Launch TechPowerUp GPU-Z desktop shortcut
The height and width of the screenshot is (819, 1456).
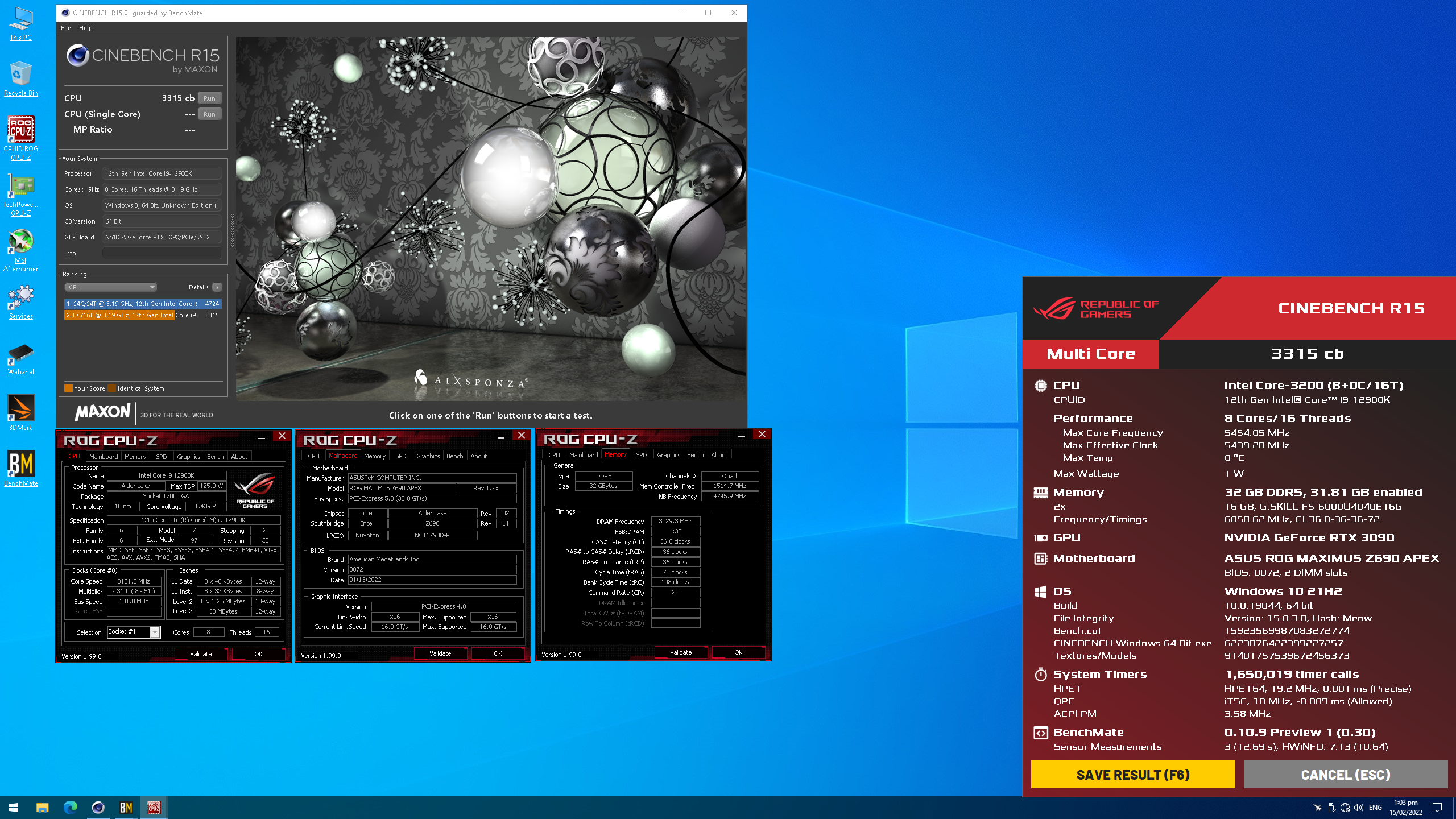click(20, 195)
